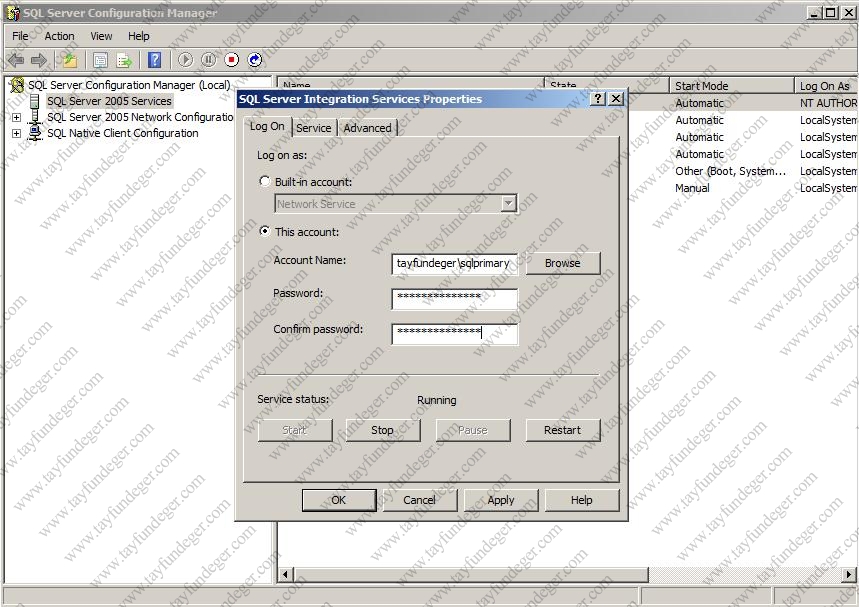Viewport: 859px width, 607px height.
Task: Click OK in the properties dialog
Action: pyautogui.click(x=339, y=500)
